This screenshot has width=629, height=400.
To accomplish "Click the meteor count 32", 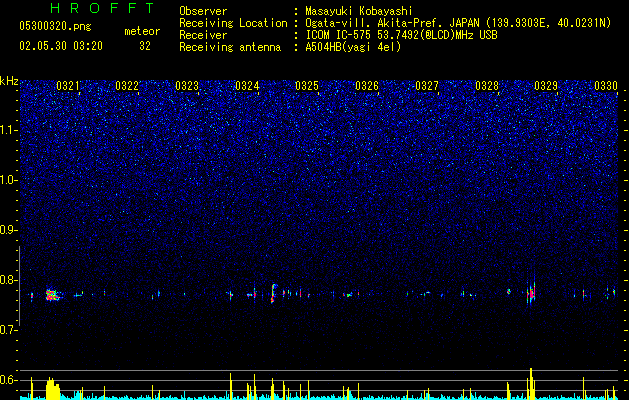I will tap(145, 46).
